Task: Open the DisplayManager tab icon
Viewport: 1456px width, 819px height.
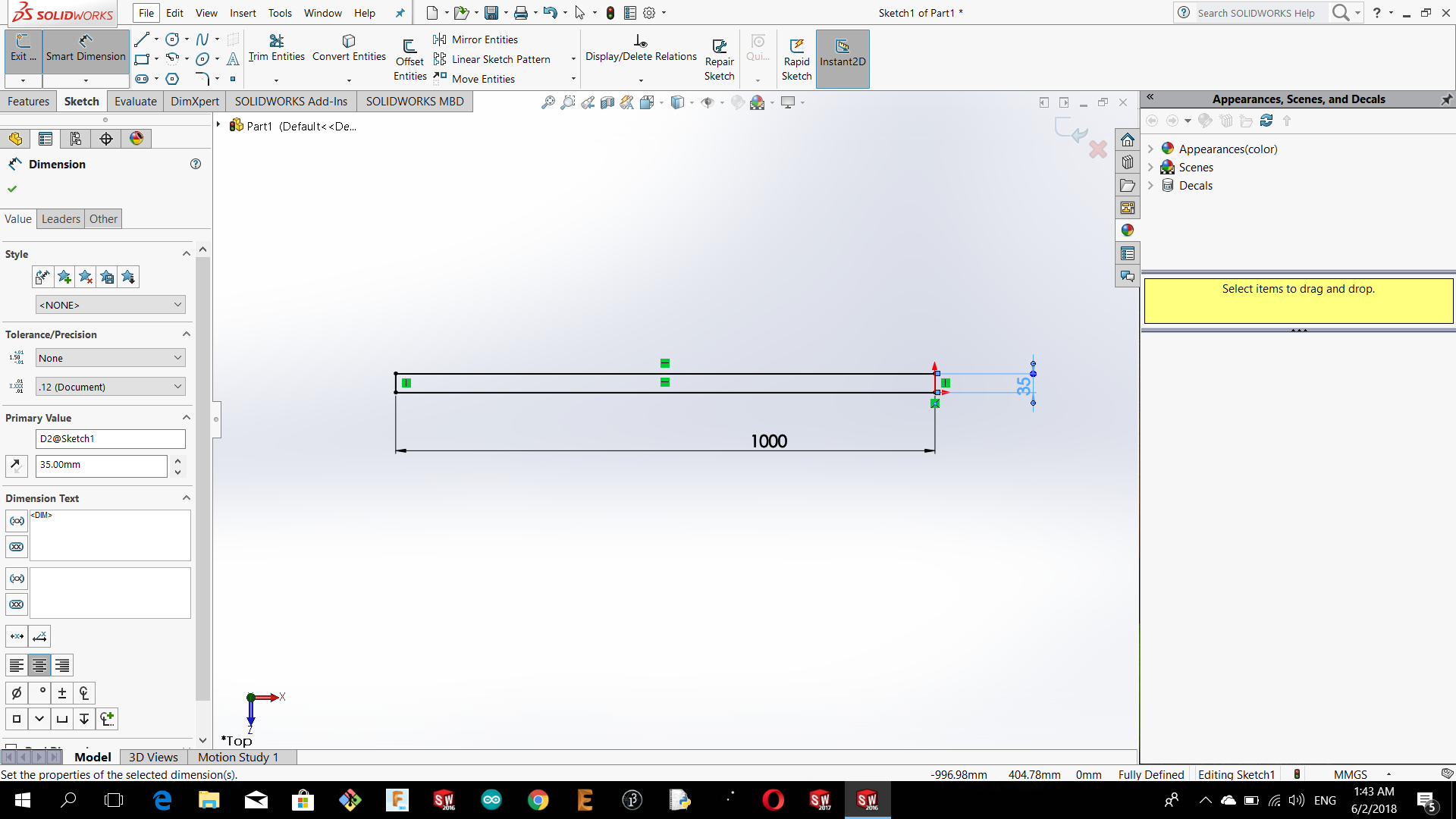Action: pyautogui.click(x=136, y=139)
